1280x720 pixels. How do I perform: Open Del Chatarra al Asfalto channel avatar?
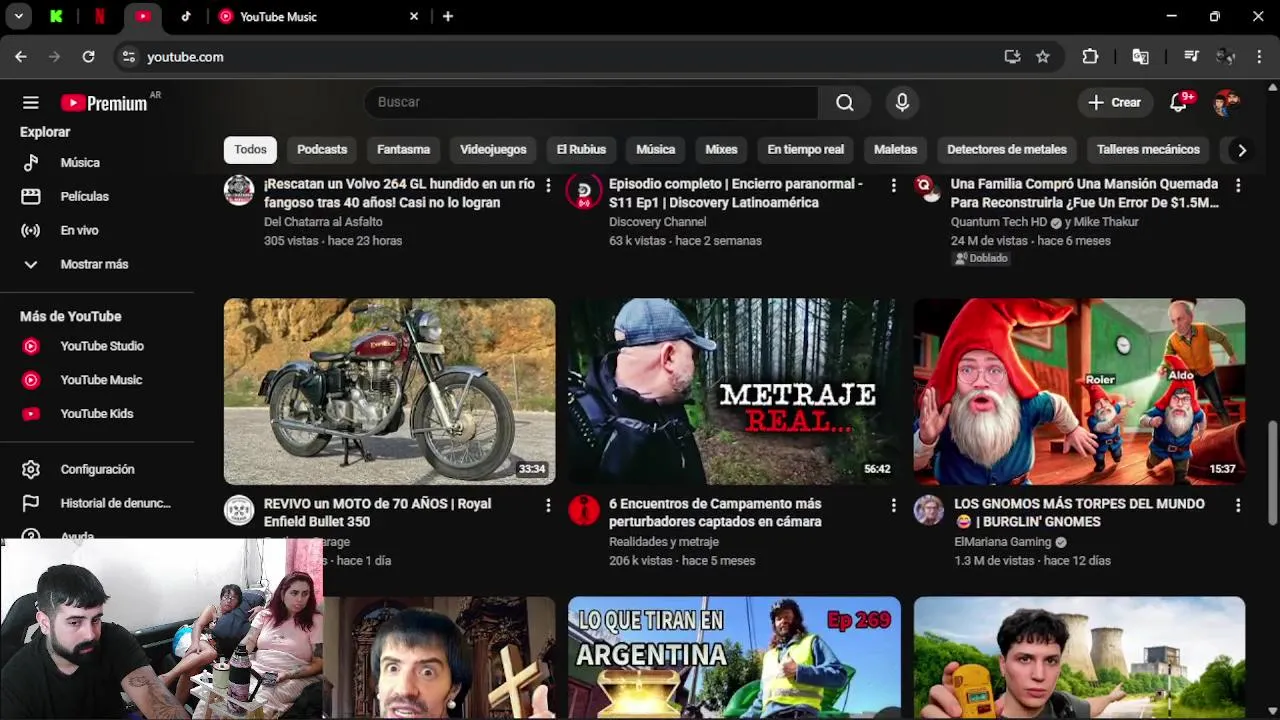click(x=239, y=190)
